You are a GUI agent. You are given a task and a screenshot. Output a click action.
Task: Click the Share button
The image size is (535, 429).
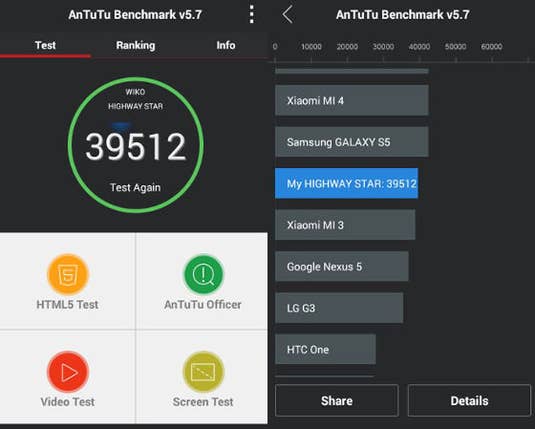337,401
